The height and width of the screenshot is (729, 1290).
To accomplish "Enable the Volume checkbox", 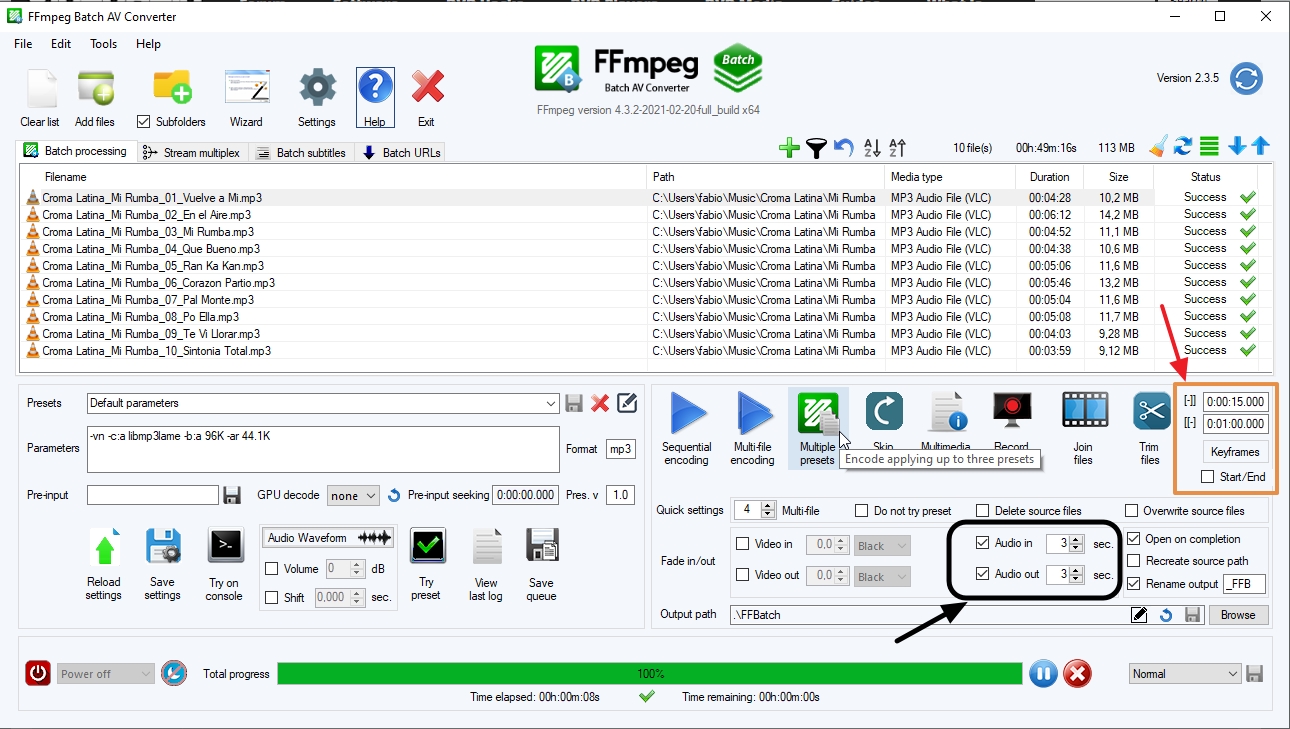I will [x=272, y=569].
